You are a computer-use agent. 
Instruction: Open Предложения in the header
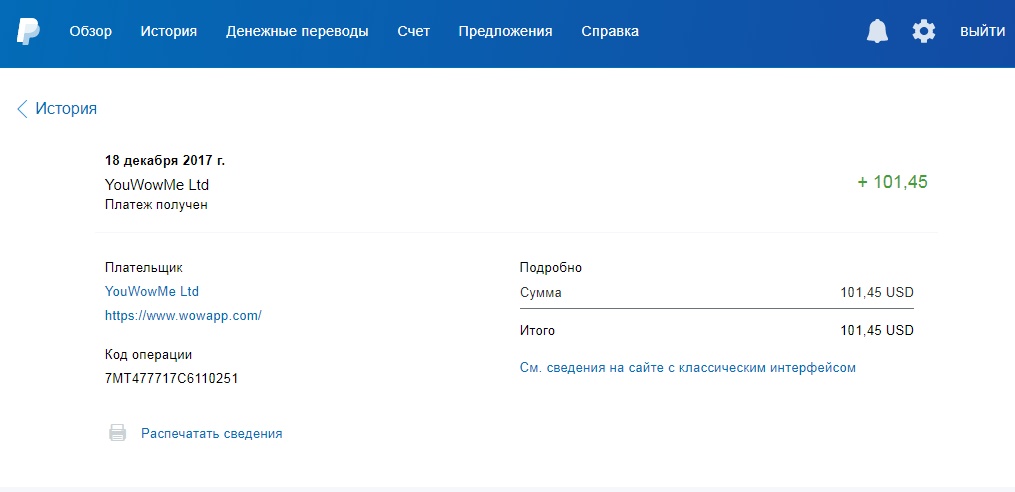506,31
